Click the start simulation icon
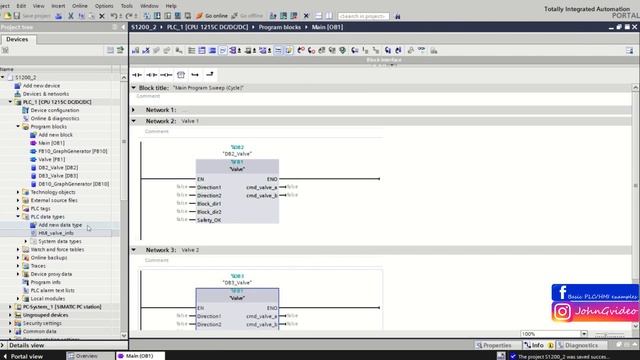Screen dimensions: 640x360 tap(178, 16)
